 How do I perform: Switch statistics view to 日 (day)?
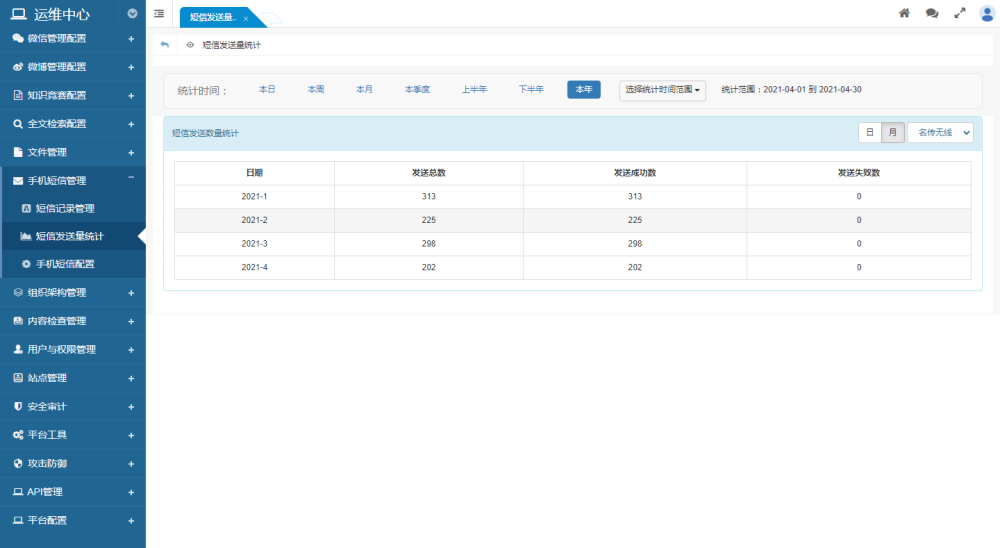click(x=869, y=132)
